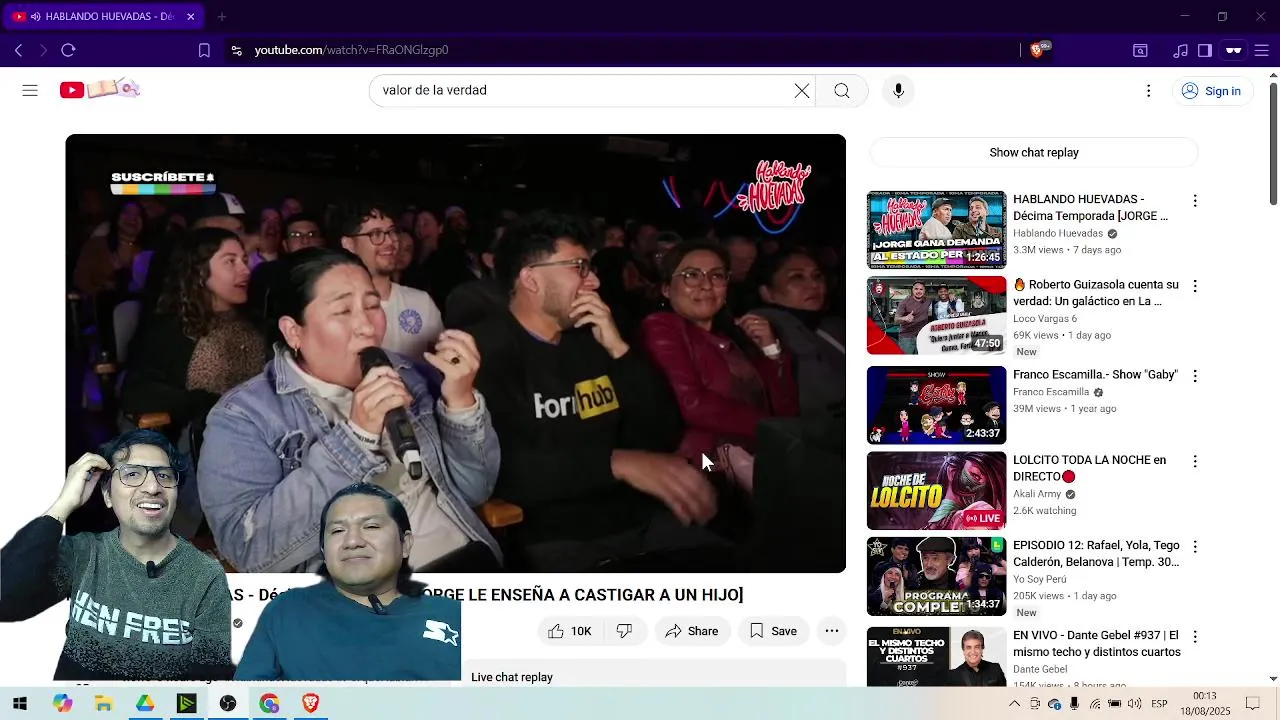Open Brave private sunglasses button
Image resolution: width=1280 pixels, height=720 pixels.
tap(1234, 50)
